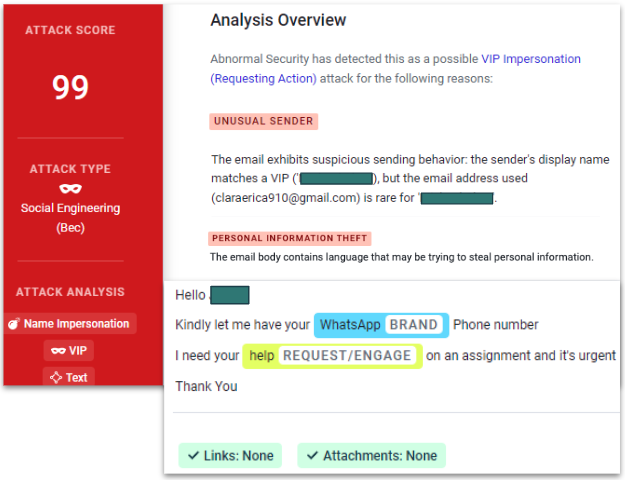This screenshot has width=625, height=480.
Task: Click the checkmark icon in Links: None
Action: point(193,455)
